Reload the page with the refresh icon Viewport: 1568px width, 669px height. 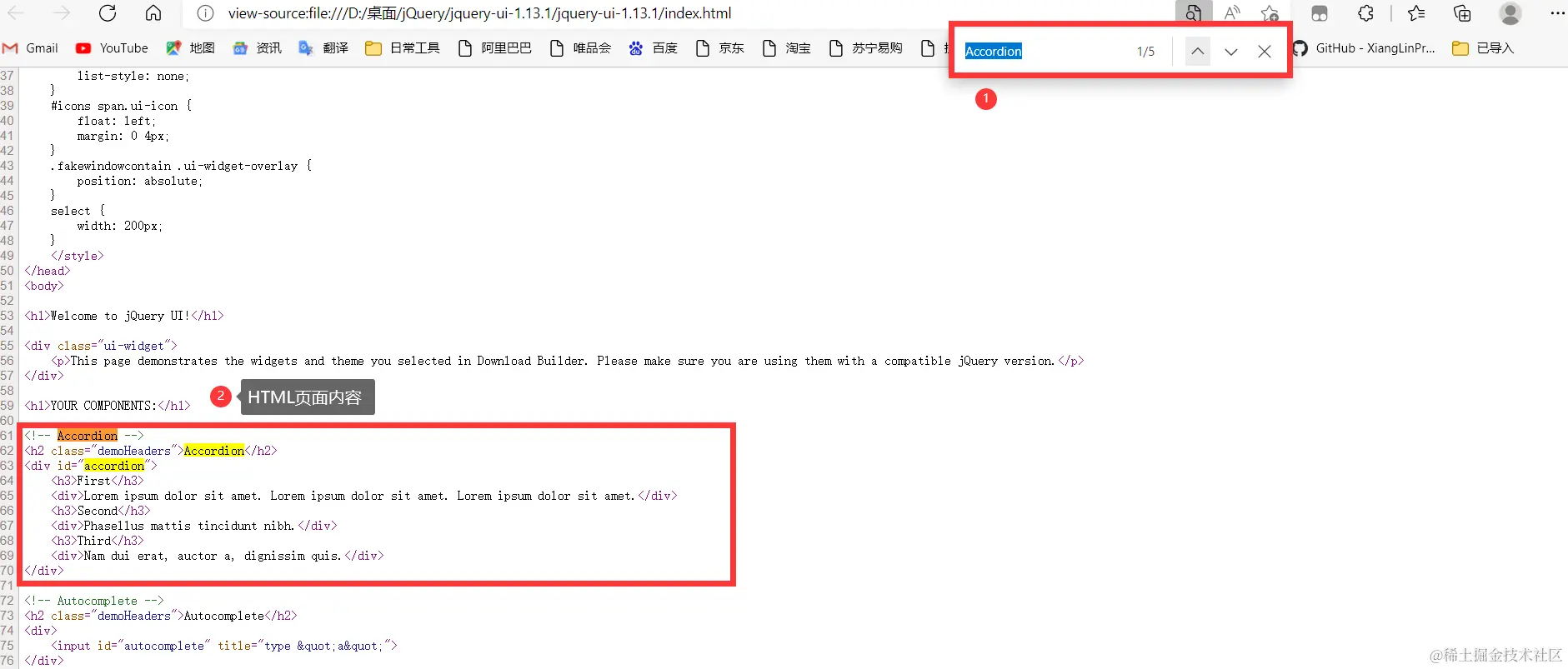108,13
